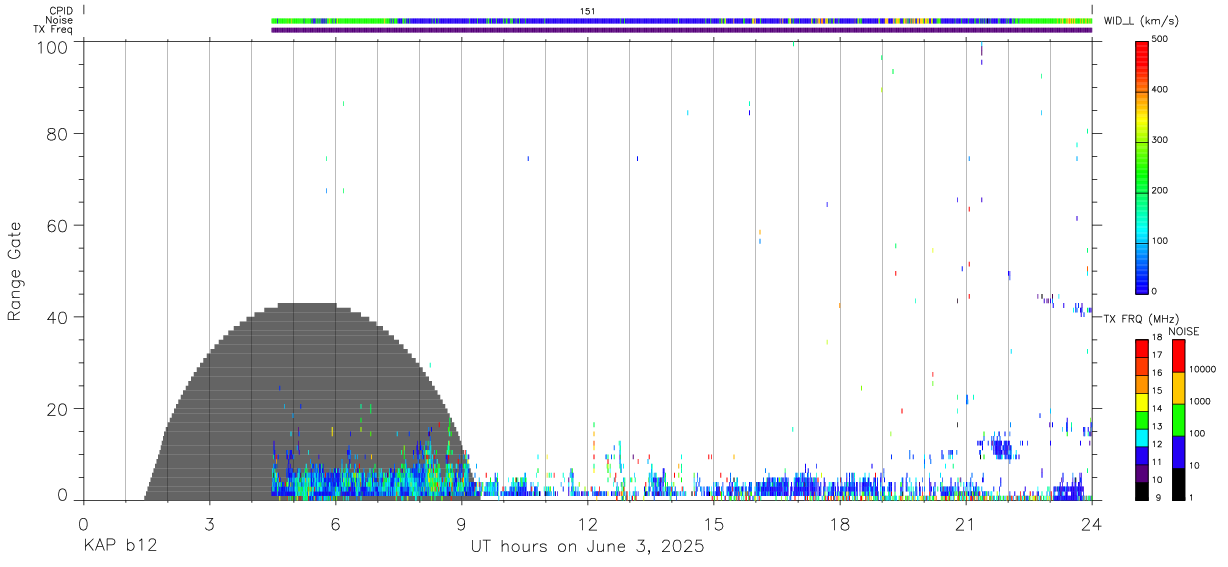
Task: Click the yellow 14 MHz TX frequency swatch
Action: pos(1142,402)
